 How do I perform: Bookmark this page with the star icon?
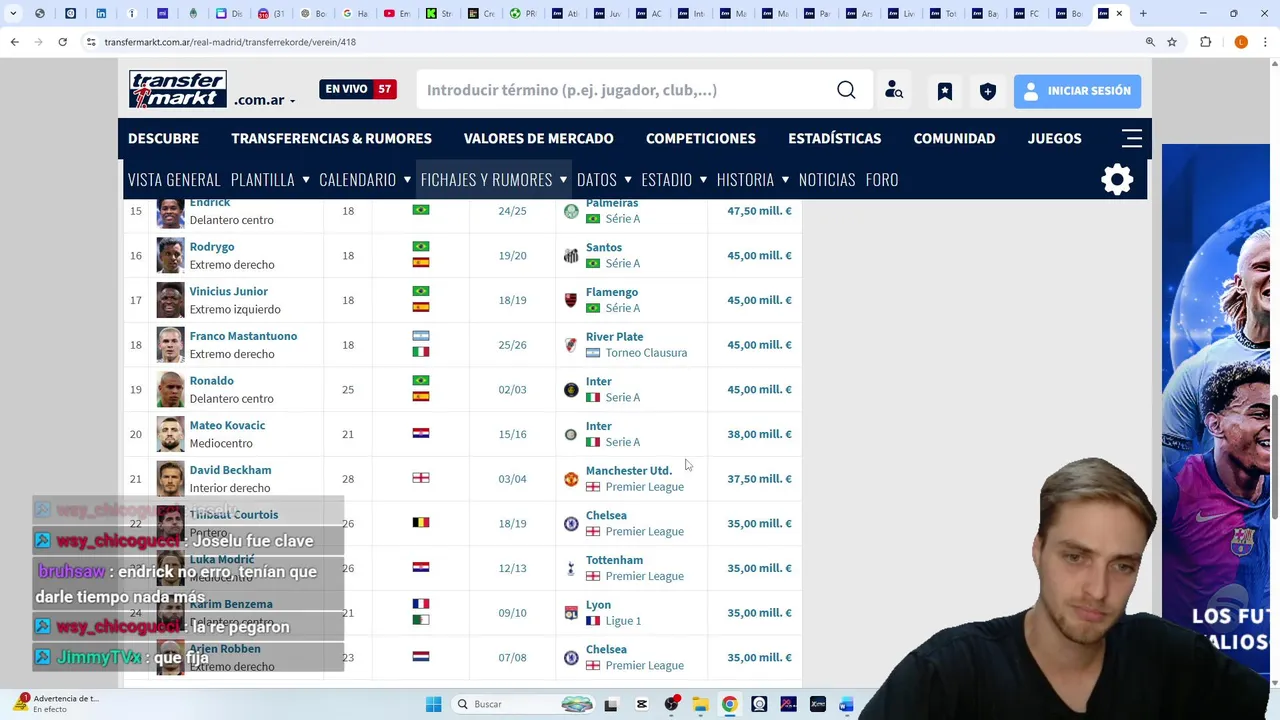(1172, 42)
